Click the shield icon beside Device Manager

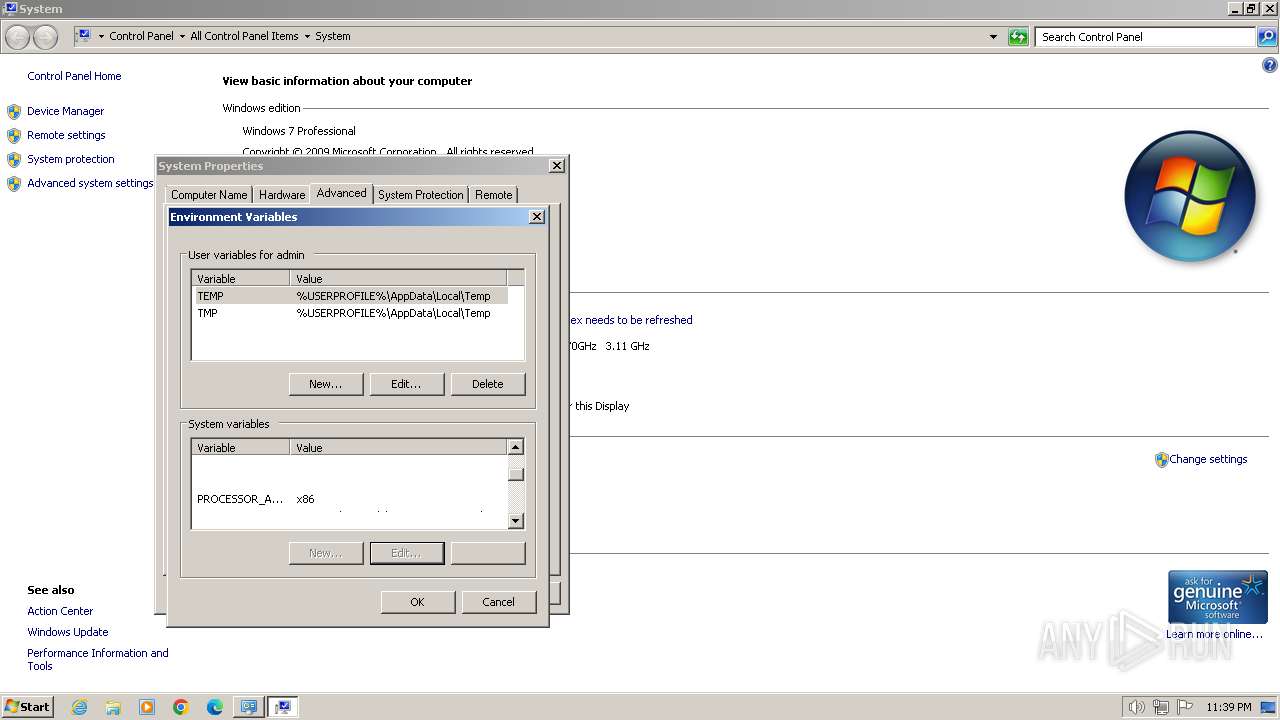point(14,111)
